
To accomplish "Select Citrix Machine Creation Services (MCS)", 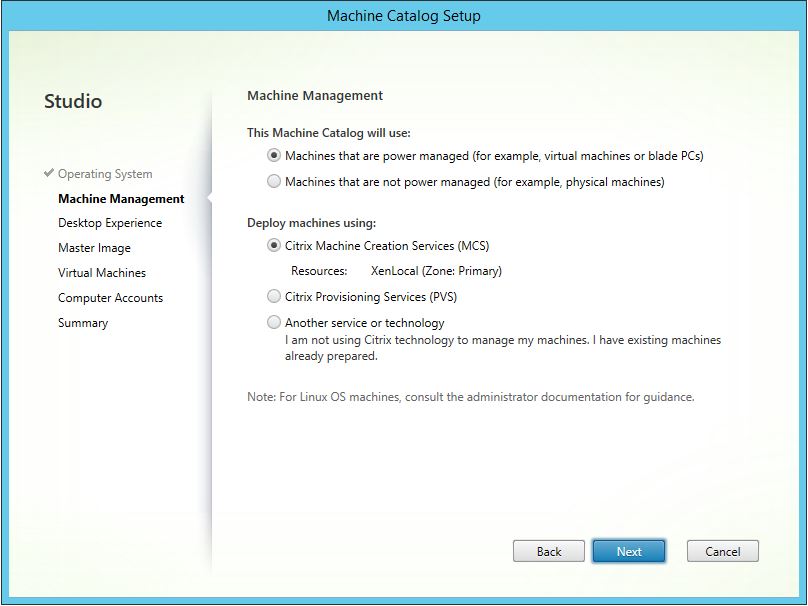I will (x=274, y=246).
